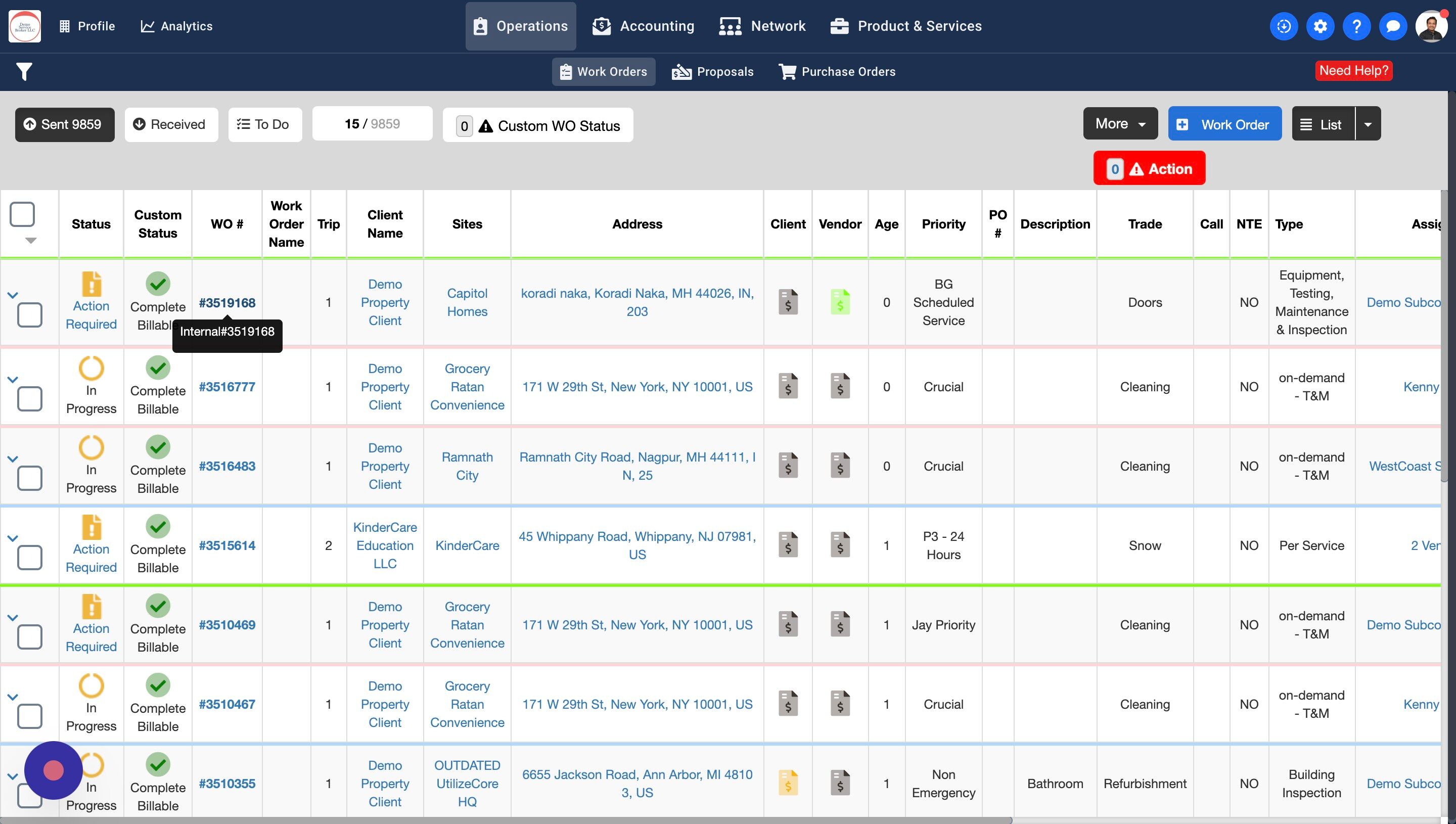Click client invoice icon for #3516777
The width and height of the screenshot is (1456, 824).
[788, 387]
